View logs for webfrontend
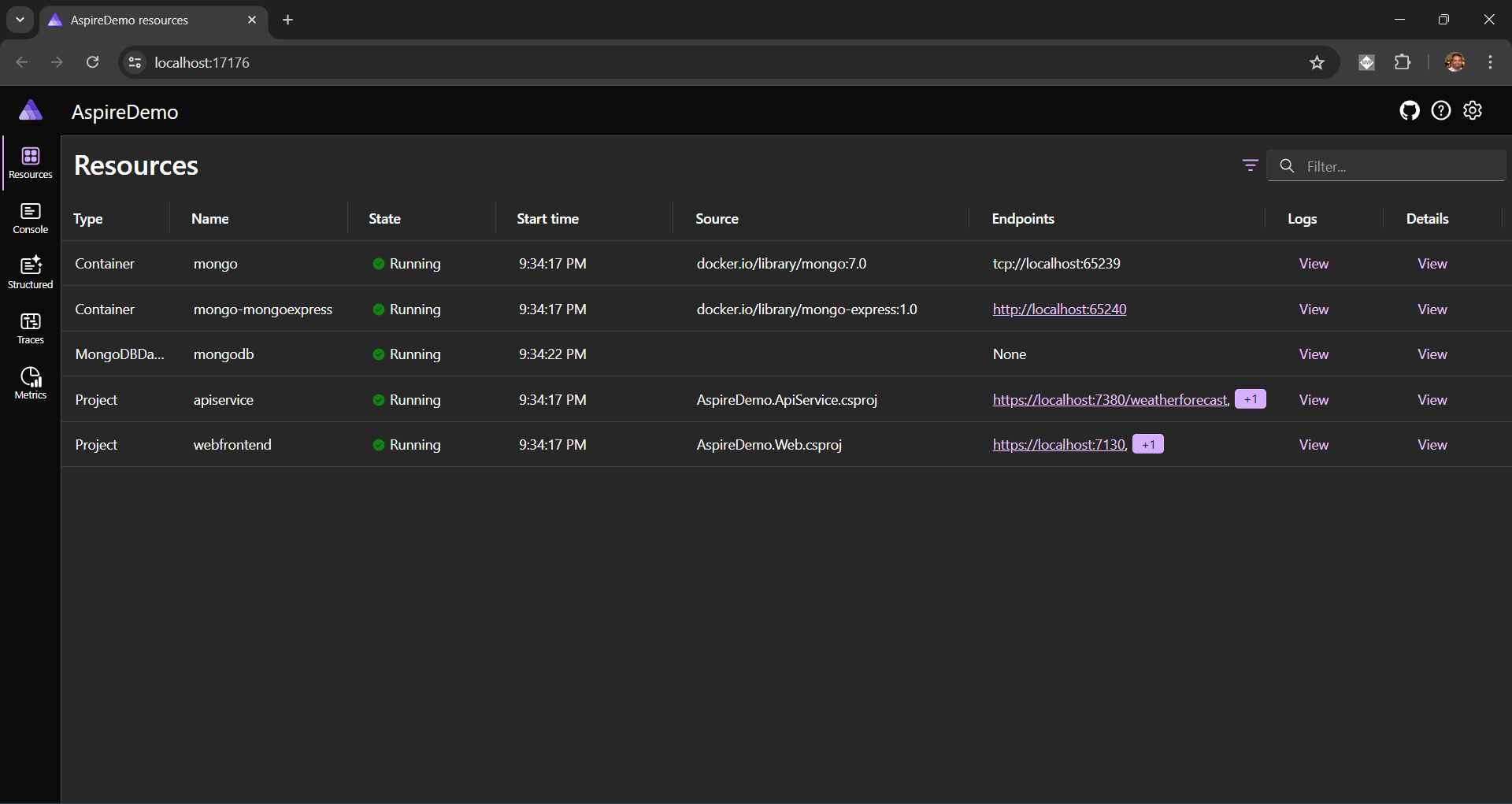 tap(1314, 445)
